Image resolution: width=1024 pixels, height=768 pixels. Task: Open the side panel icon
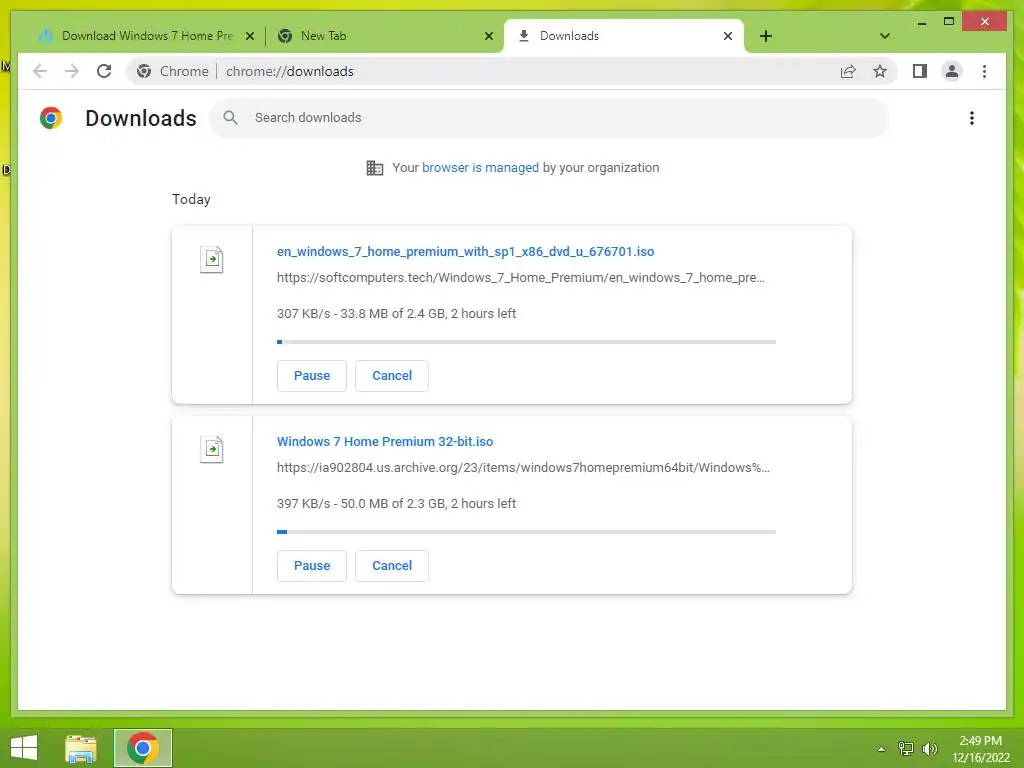920,71
